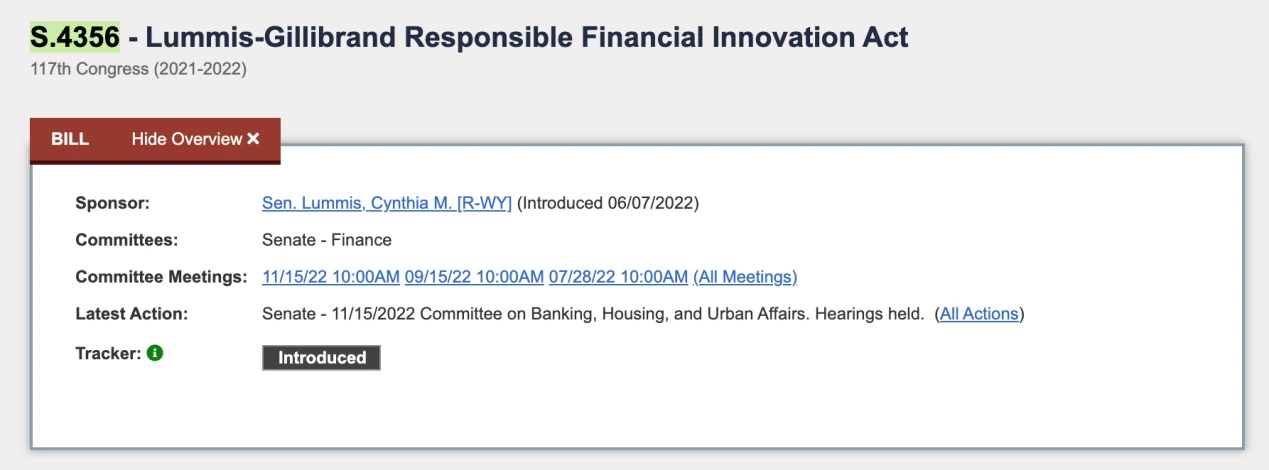Open the 09/15/22 10:00AM committee meeting

[474, 277]
